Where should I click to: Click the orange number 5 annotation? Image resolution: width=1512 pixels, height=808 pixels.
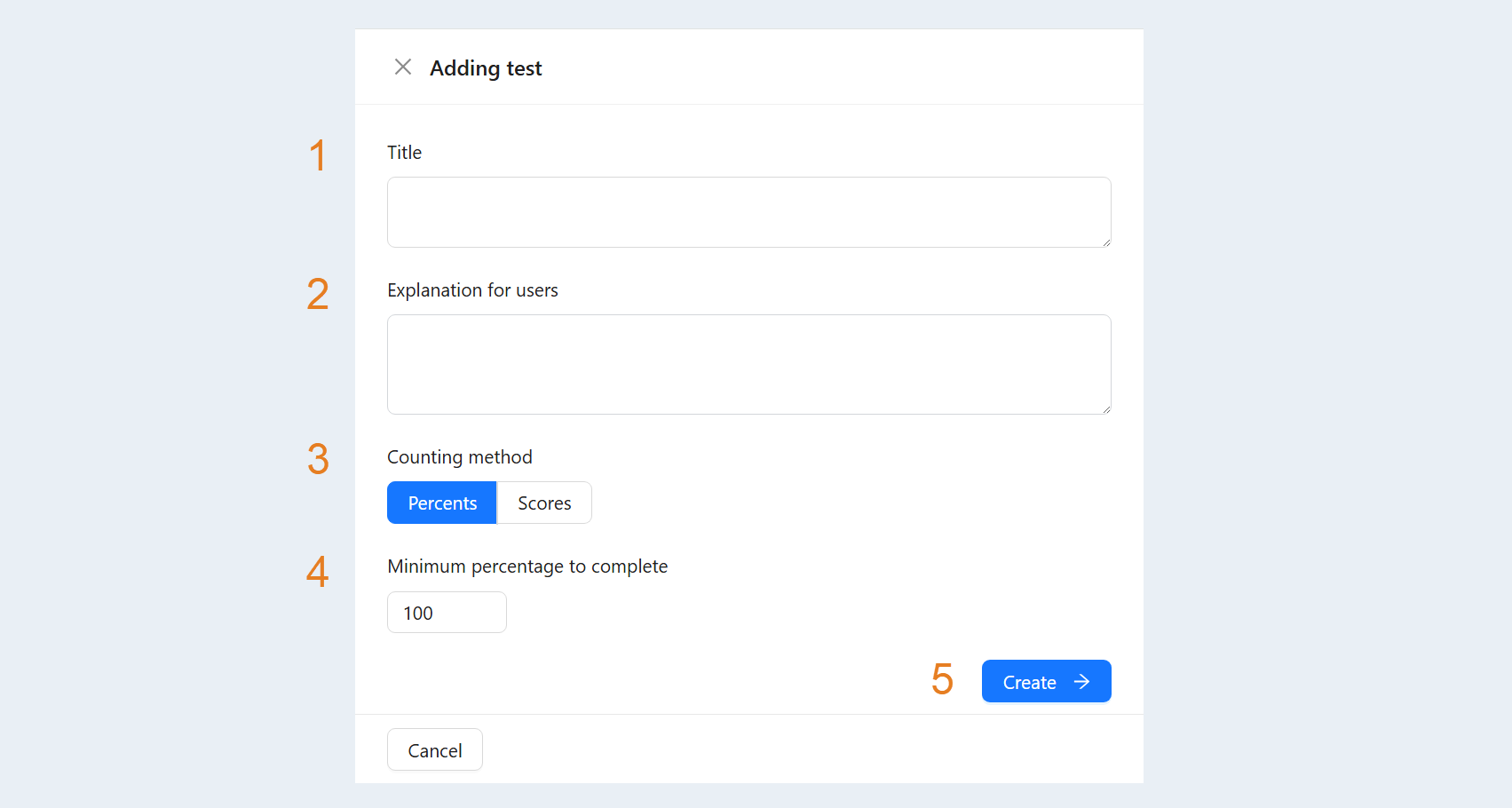coord(942,679)
